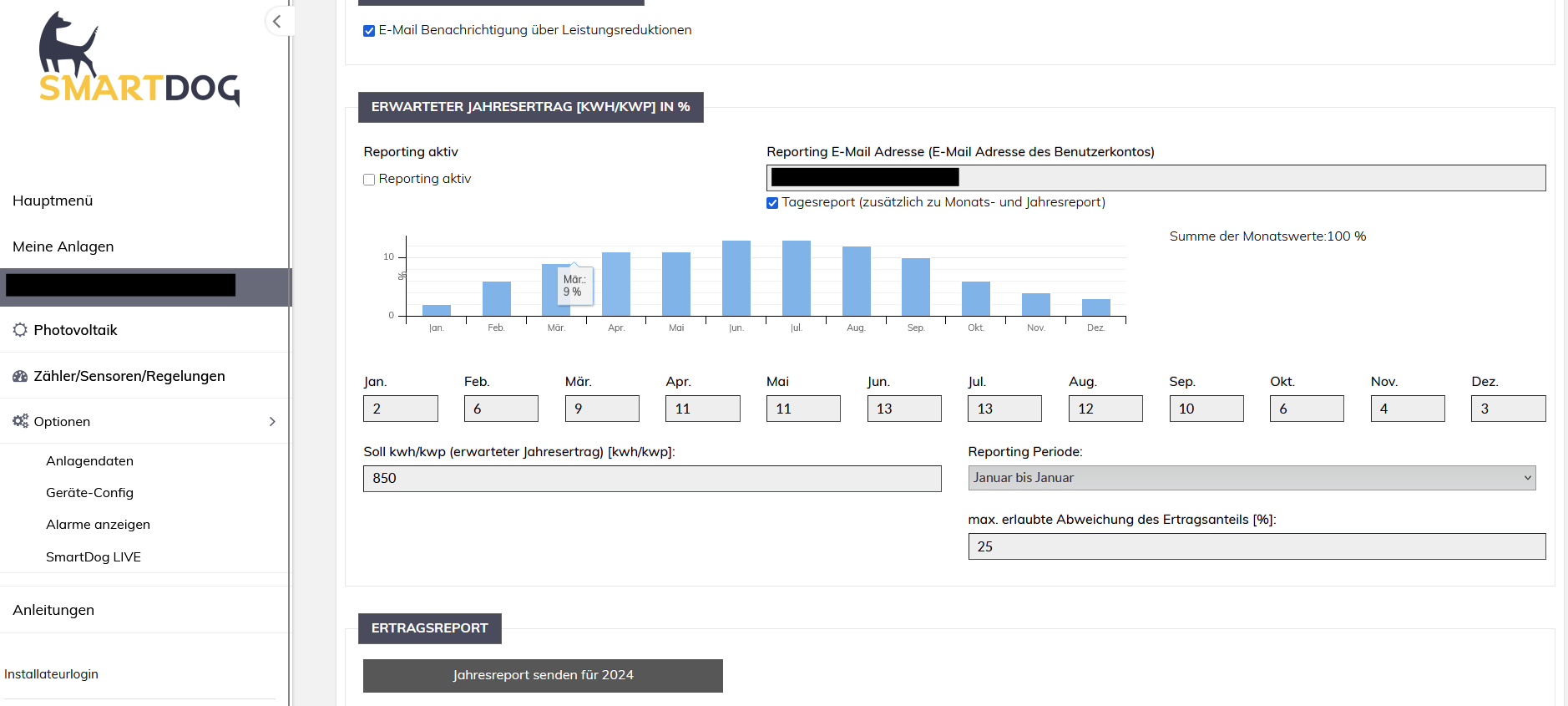This screenshot has width=1568, height=706.
Task: Click the July bar in the chart
Action: click(796, 278)
